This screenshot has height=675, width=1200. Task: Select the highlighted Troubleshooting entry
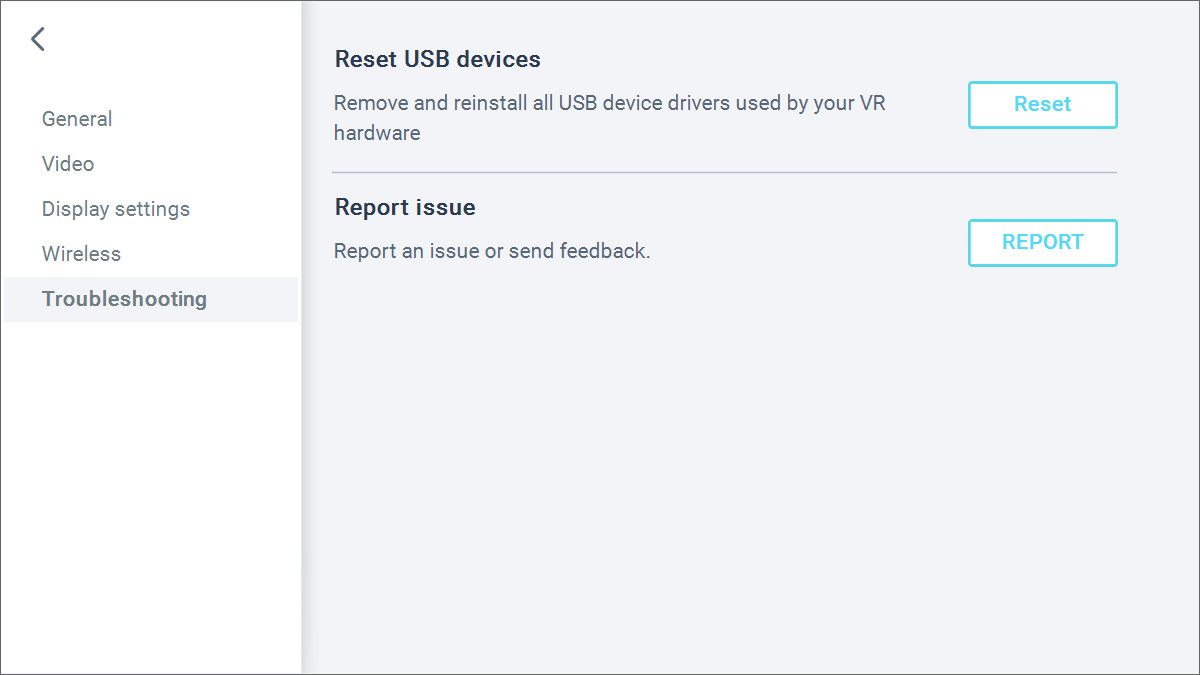tap(124, 298)
